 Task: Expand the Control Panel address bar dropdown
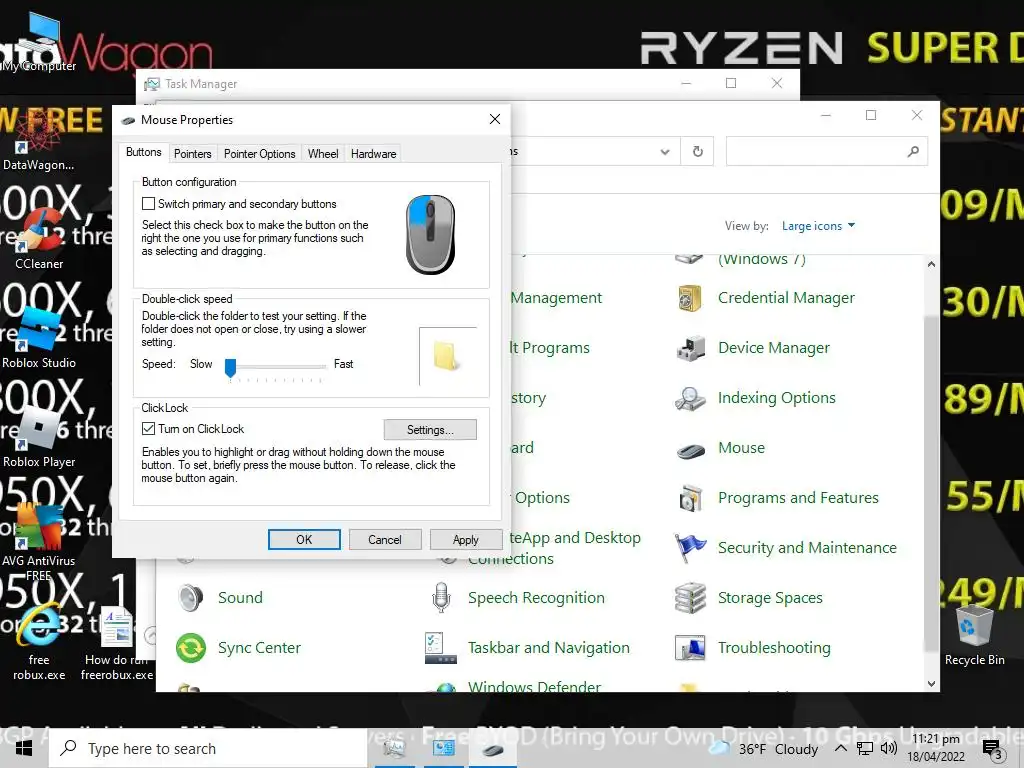[x=665, y=152]
